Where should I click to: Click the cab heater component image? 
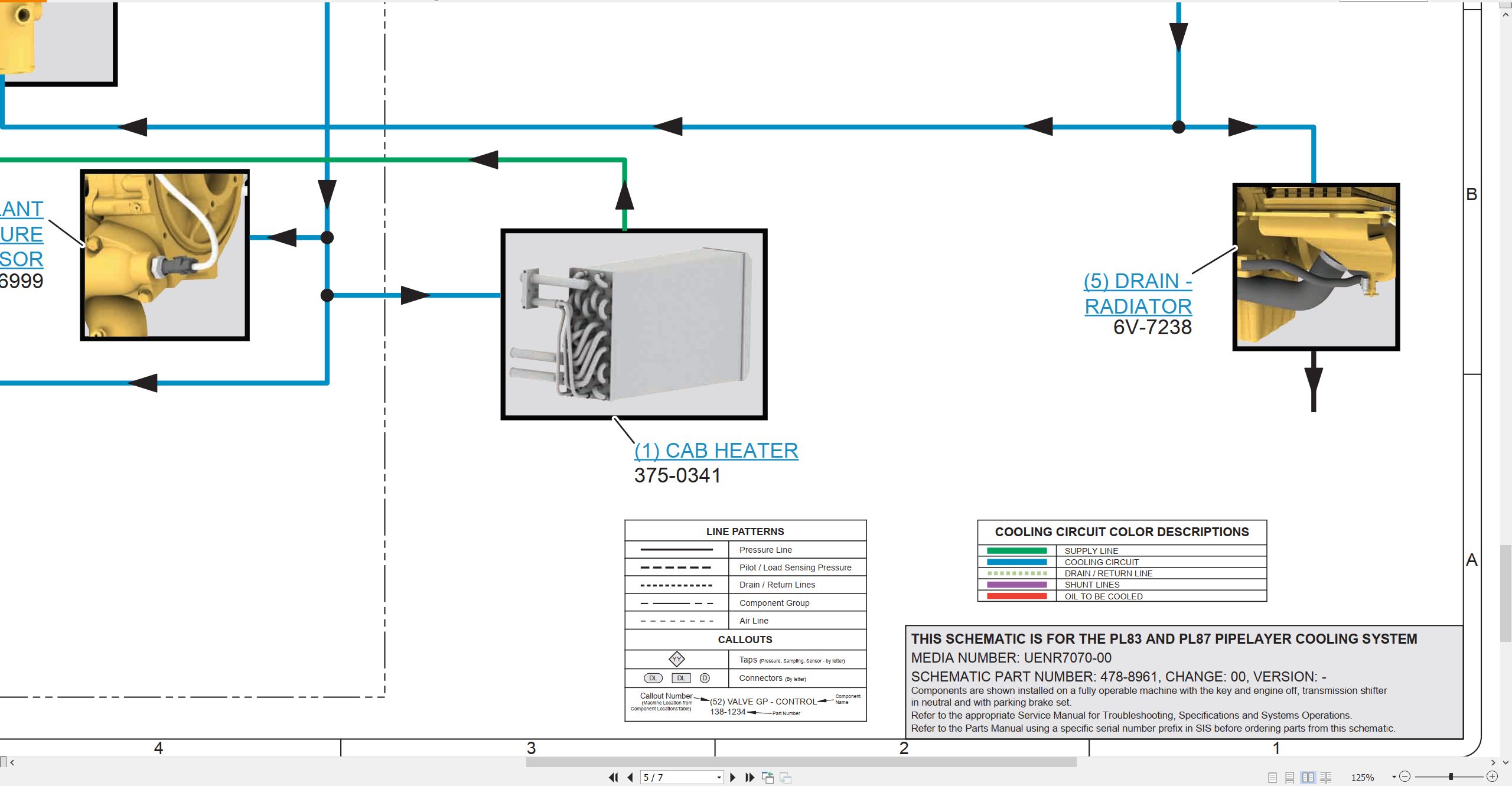(634, 324)
